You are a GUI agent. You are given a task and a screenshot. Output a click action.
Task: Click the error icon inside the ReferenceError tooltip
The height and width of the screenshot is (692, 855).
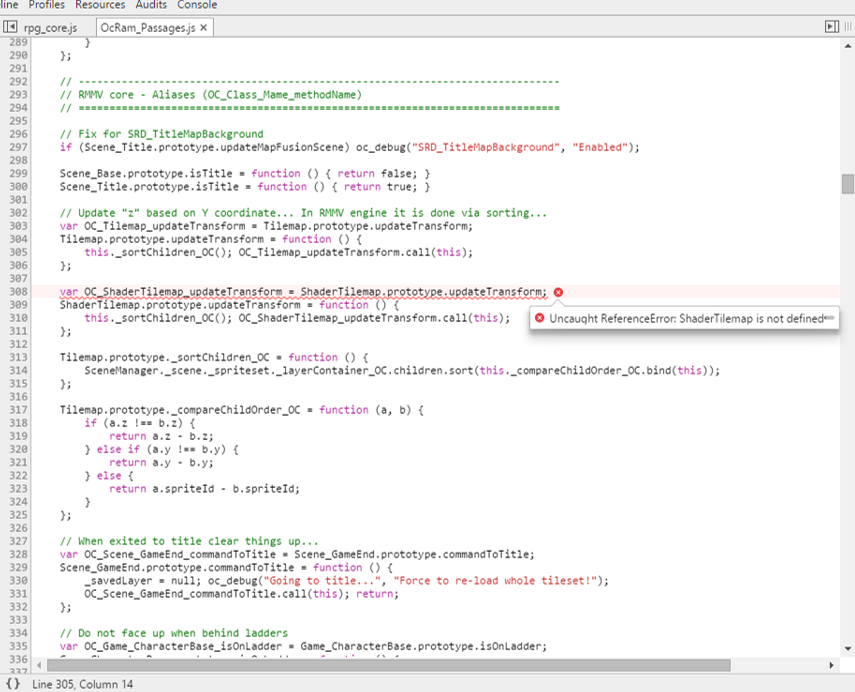[x=539, y=318]
